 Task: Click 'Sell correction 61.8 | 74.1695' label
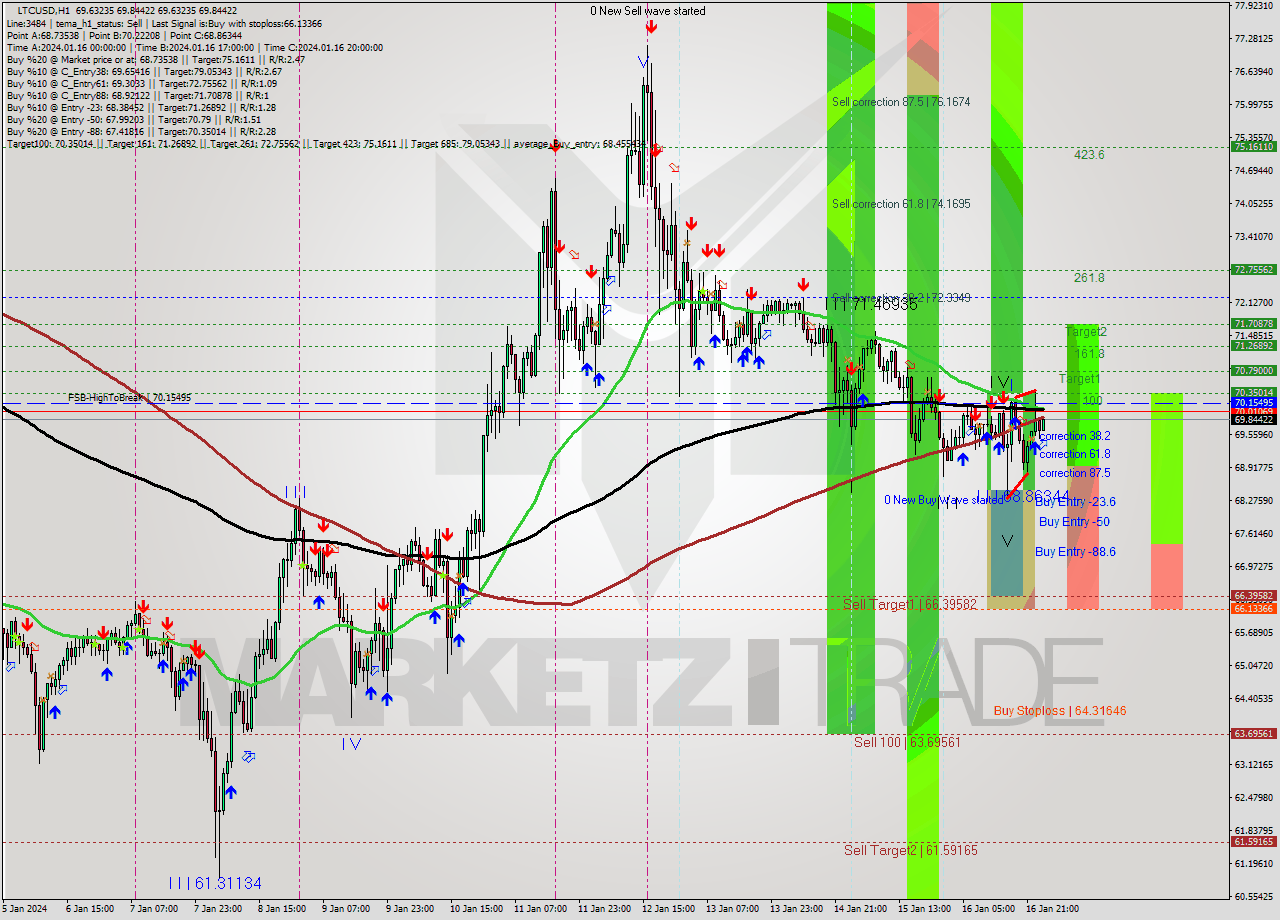(x=901, y=204)
